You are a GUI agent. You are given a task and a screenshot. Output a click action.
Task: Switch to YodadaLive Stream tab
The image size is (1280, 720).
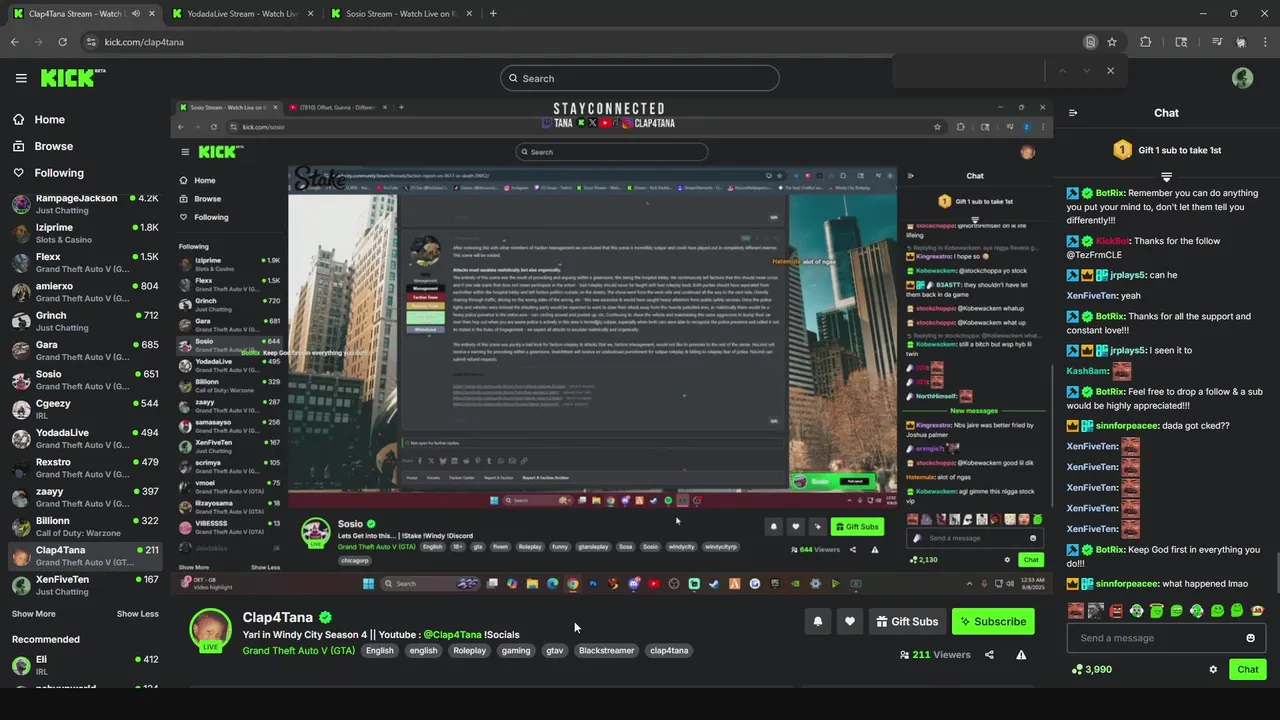click(x=241, y=14)
